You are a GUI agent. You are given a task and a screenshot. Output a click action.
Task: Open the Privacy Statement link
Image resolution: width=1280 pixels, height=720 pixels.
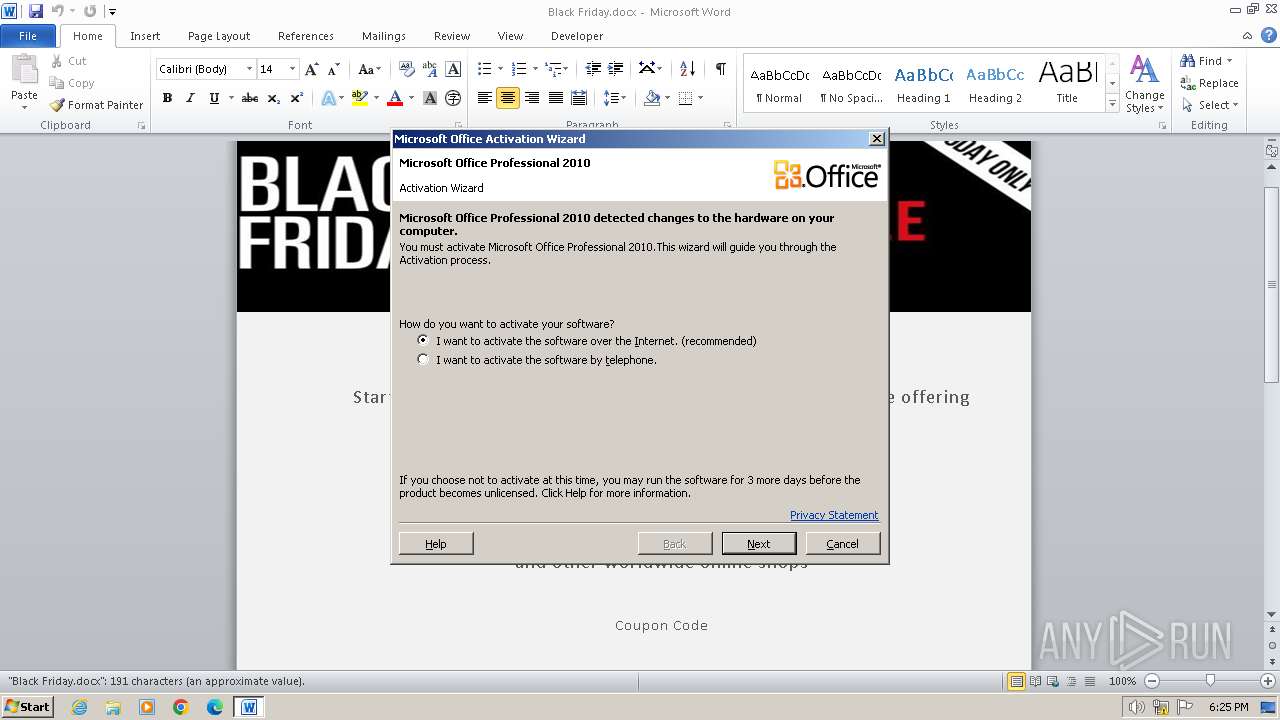pos(834,515)
